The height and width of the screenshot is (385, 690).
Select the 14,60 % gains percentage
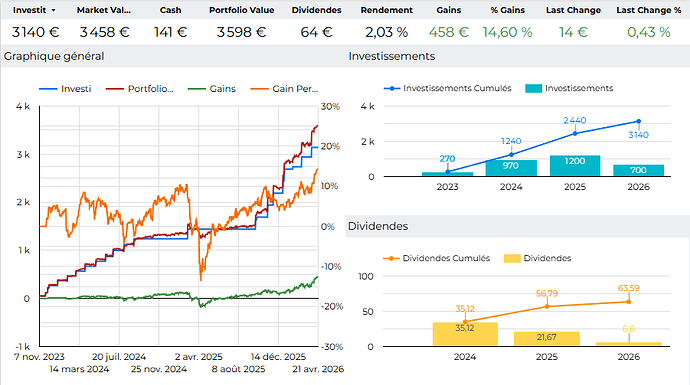pyautogui.click(x=507, y=32)
